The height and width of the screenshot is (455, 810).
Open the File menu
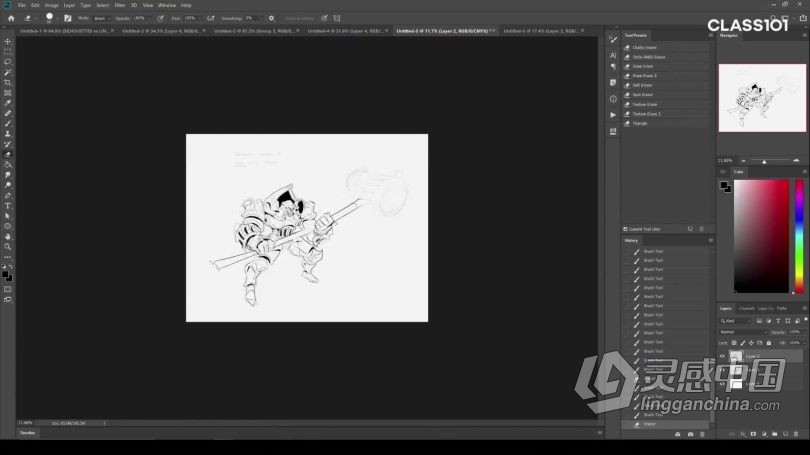[22, 5]
